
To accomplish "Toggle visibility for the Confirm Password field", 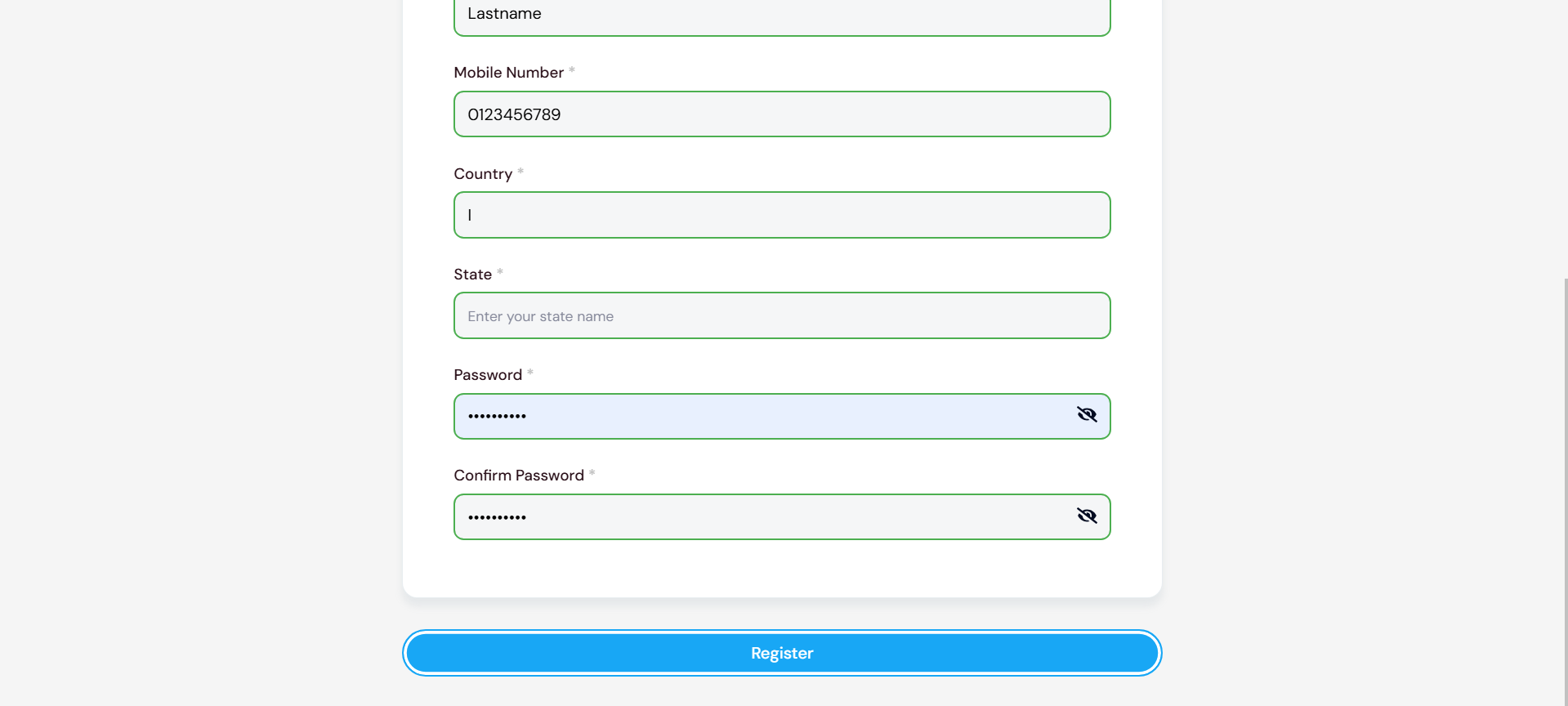I will pyautogui.click(x=1087, y=516).
